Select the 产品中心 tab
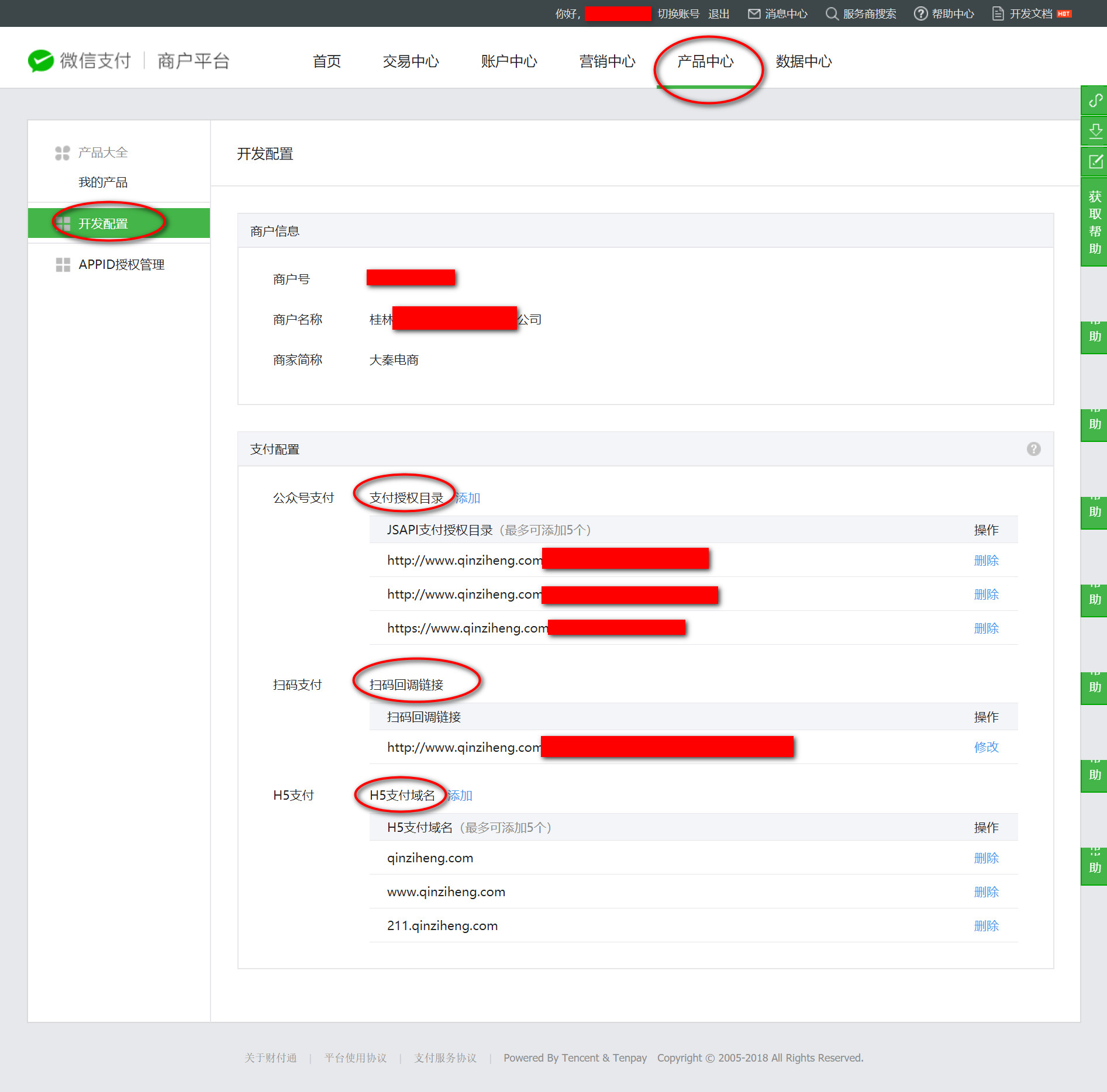Screen dimensions: 1107x1092 pos(706,61)
